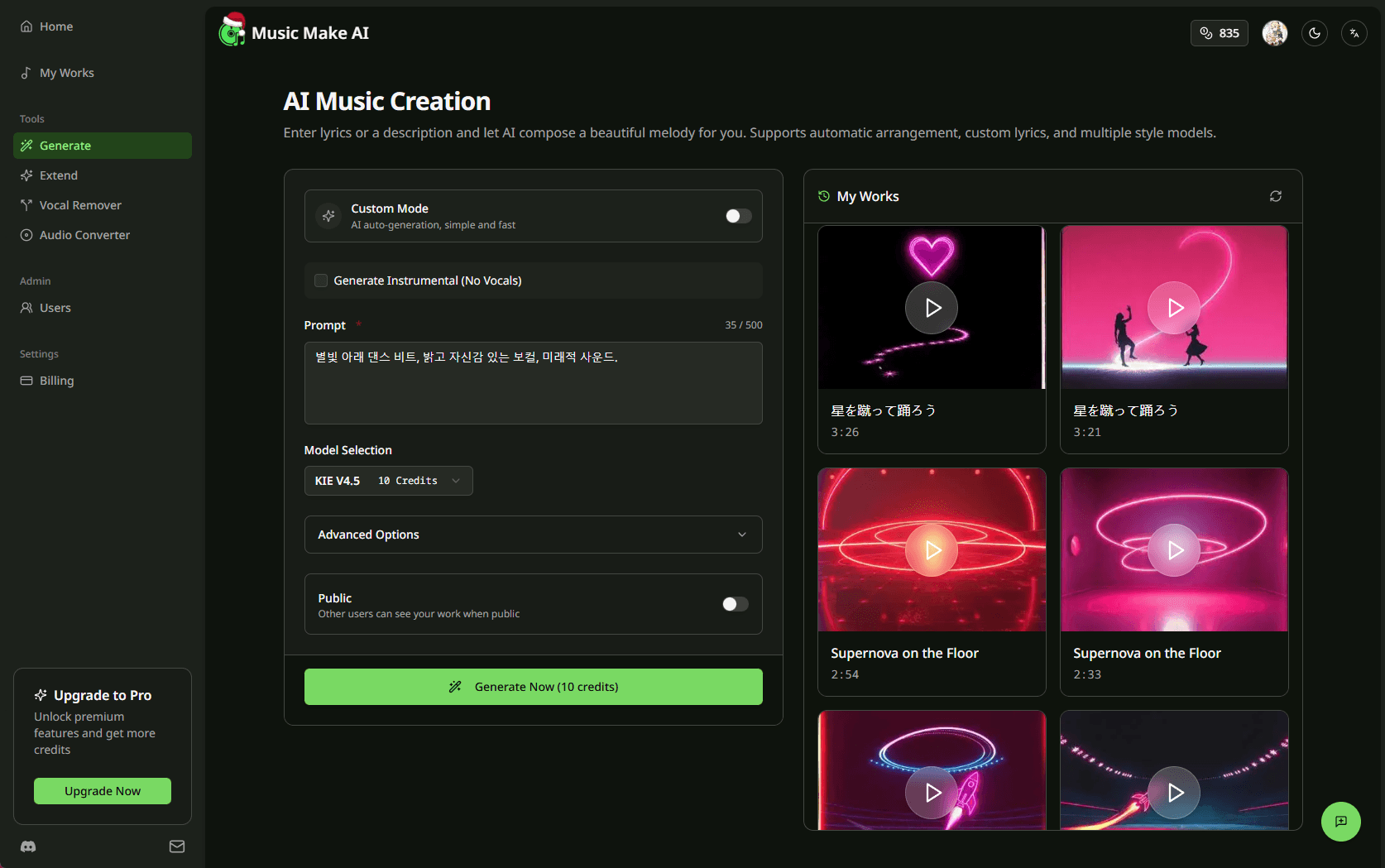Click the mail contact icon
1385x868 pixels.
pyautogui.click(x=176, y=846)
